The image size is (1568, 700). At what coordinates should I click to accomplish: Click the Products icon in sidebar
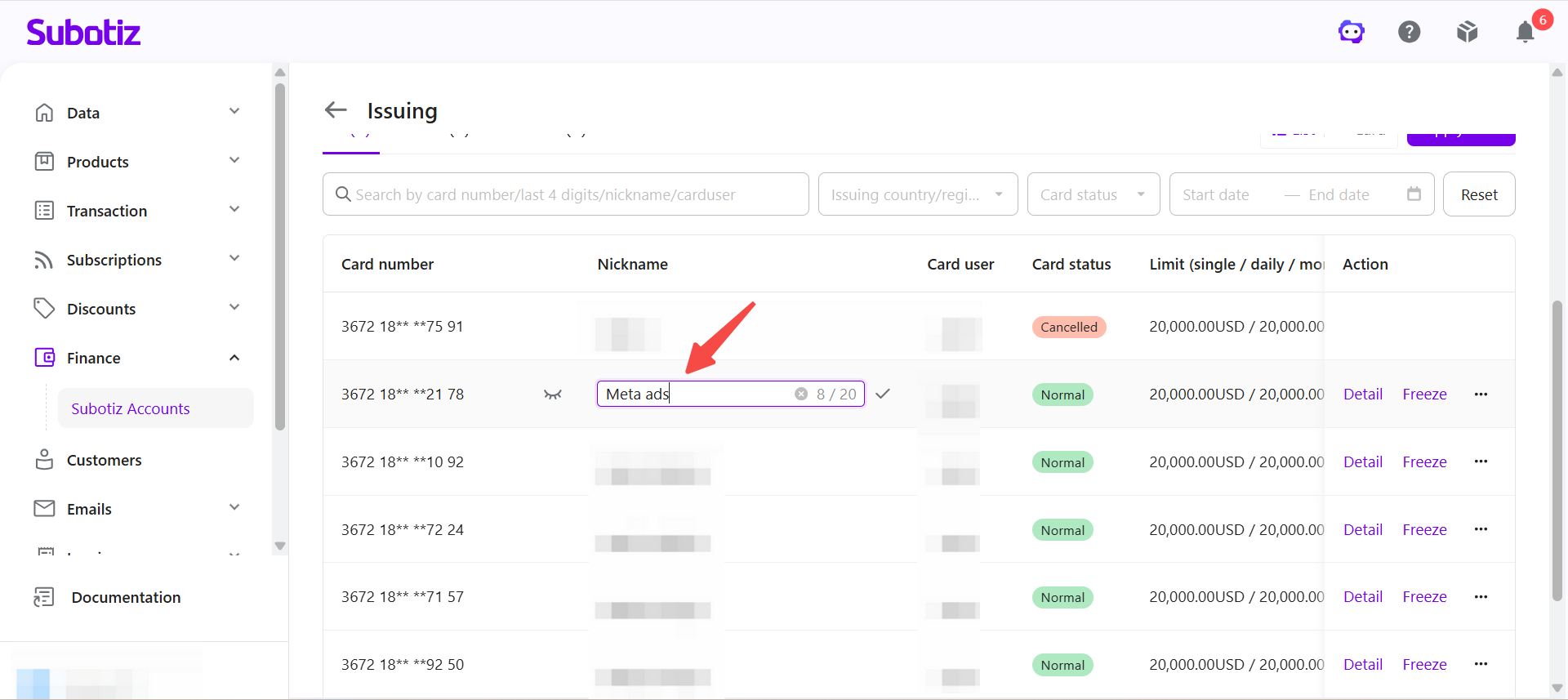click(x=44, y=162)
